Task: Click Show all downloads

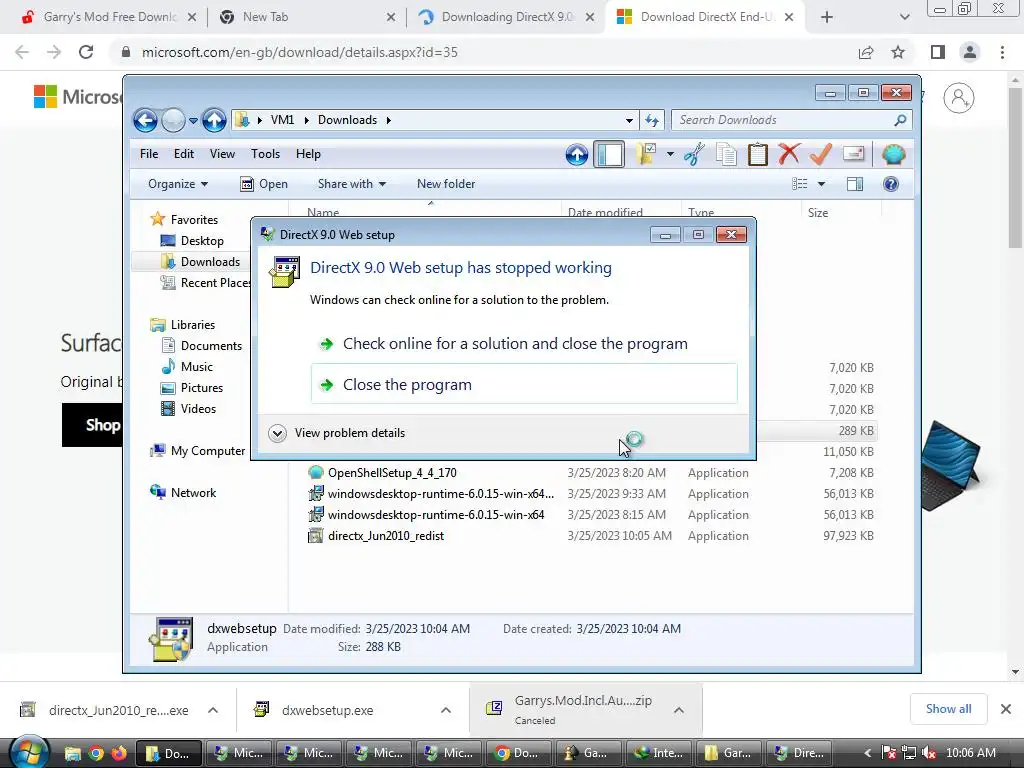Action: (948, 709)
